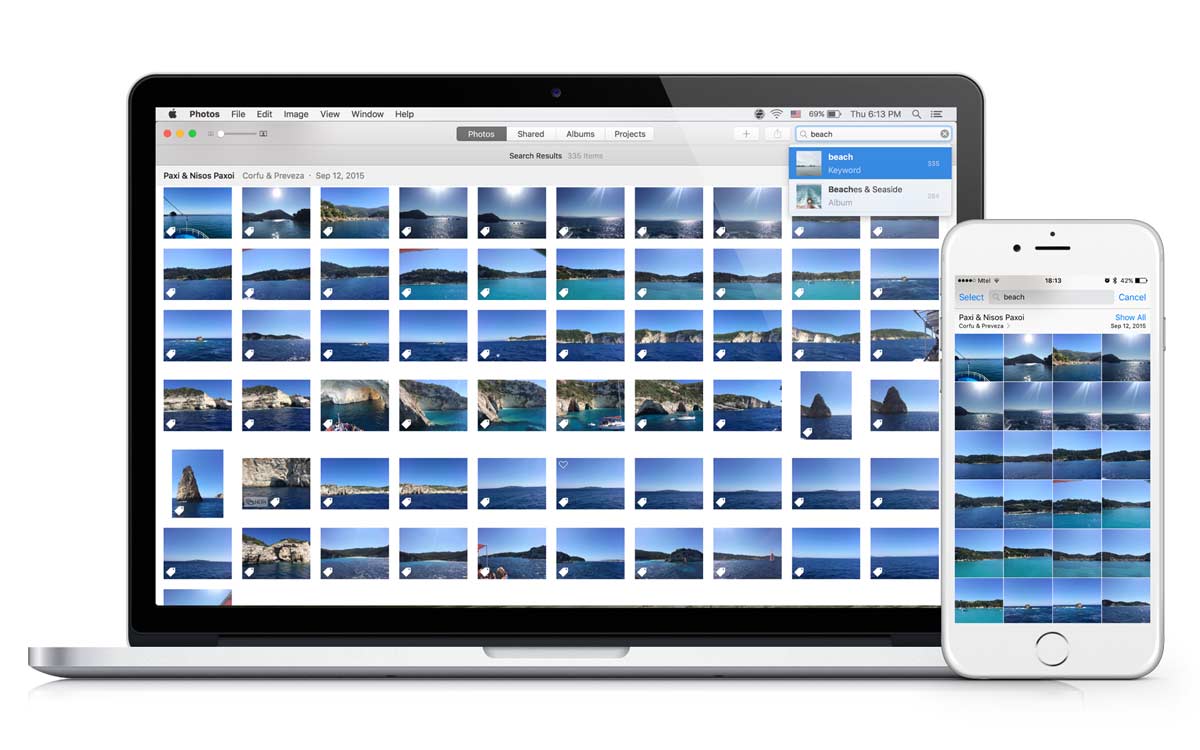Screen dimensions: 1200x750
Task: Tap Select on the iPhone Photos screen
Action: (971, 297)
